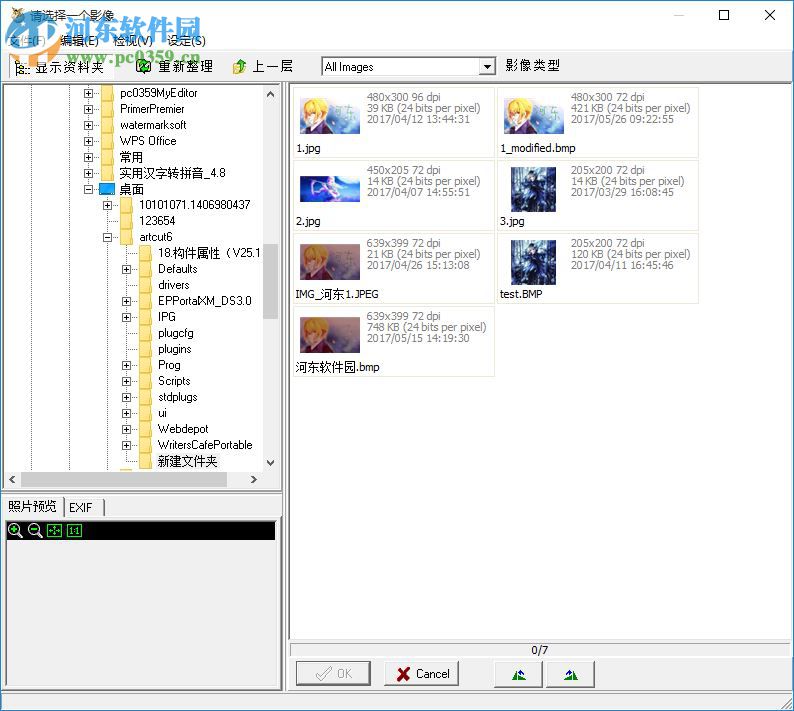
Task: Select the 新建文件夹 folder in tree
Action: tap(187, 461)
